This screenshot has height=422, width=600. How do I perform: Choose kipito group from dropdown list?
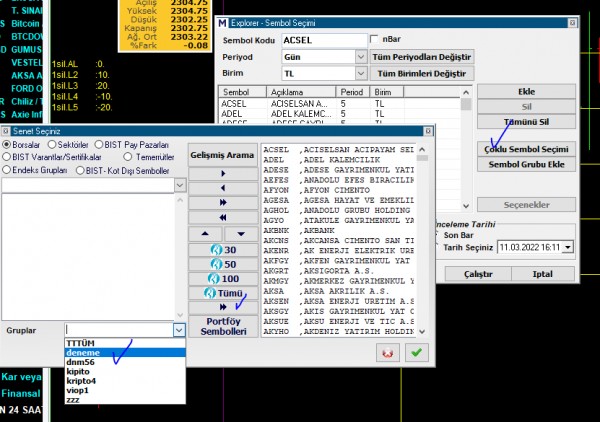[125, 371]
